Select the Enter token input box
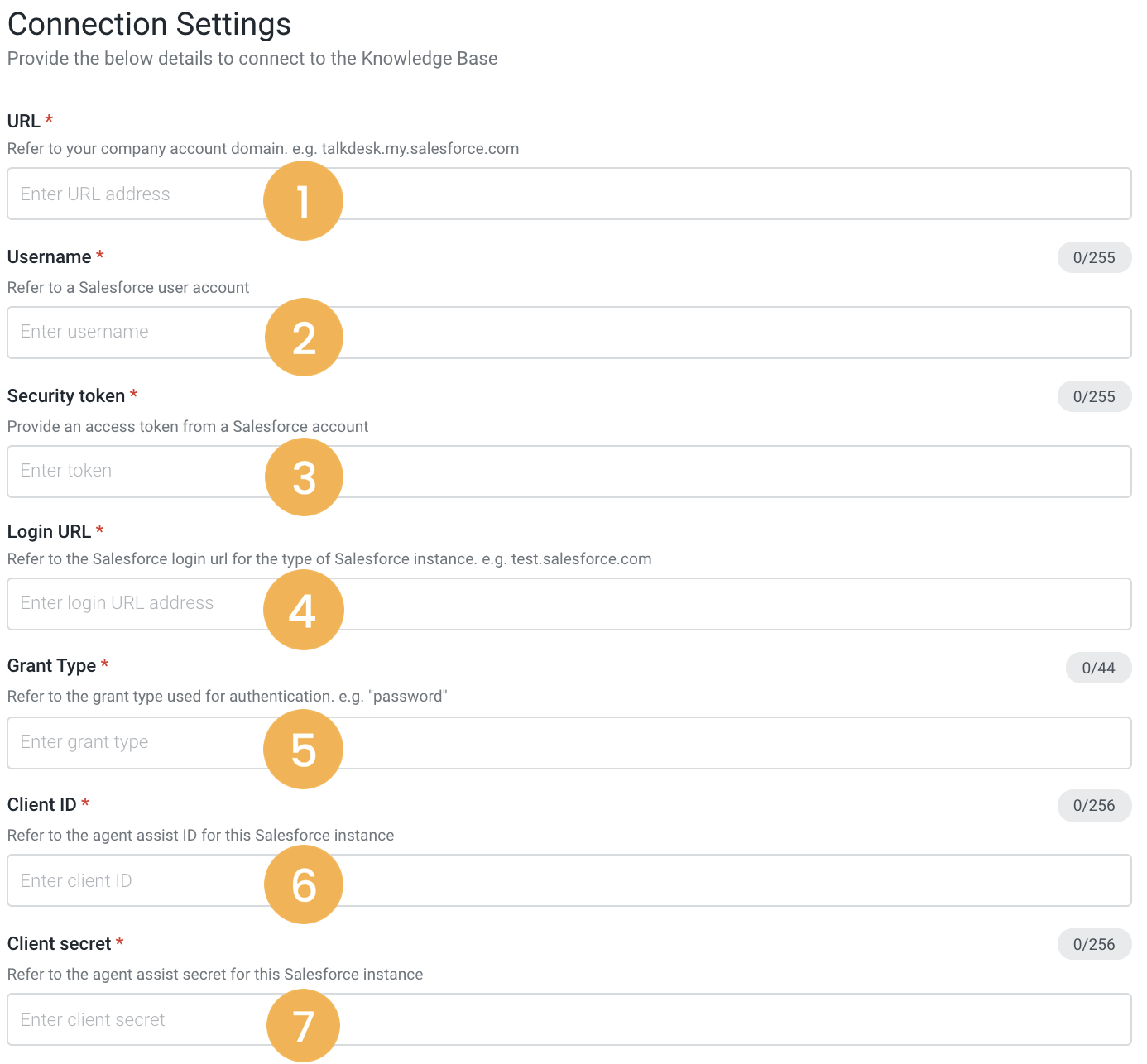 coord(662,472)
